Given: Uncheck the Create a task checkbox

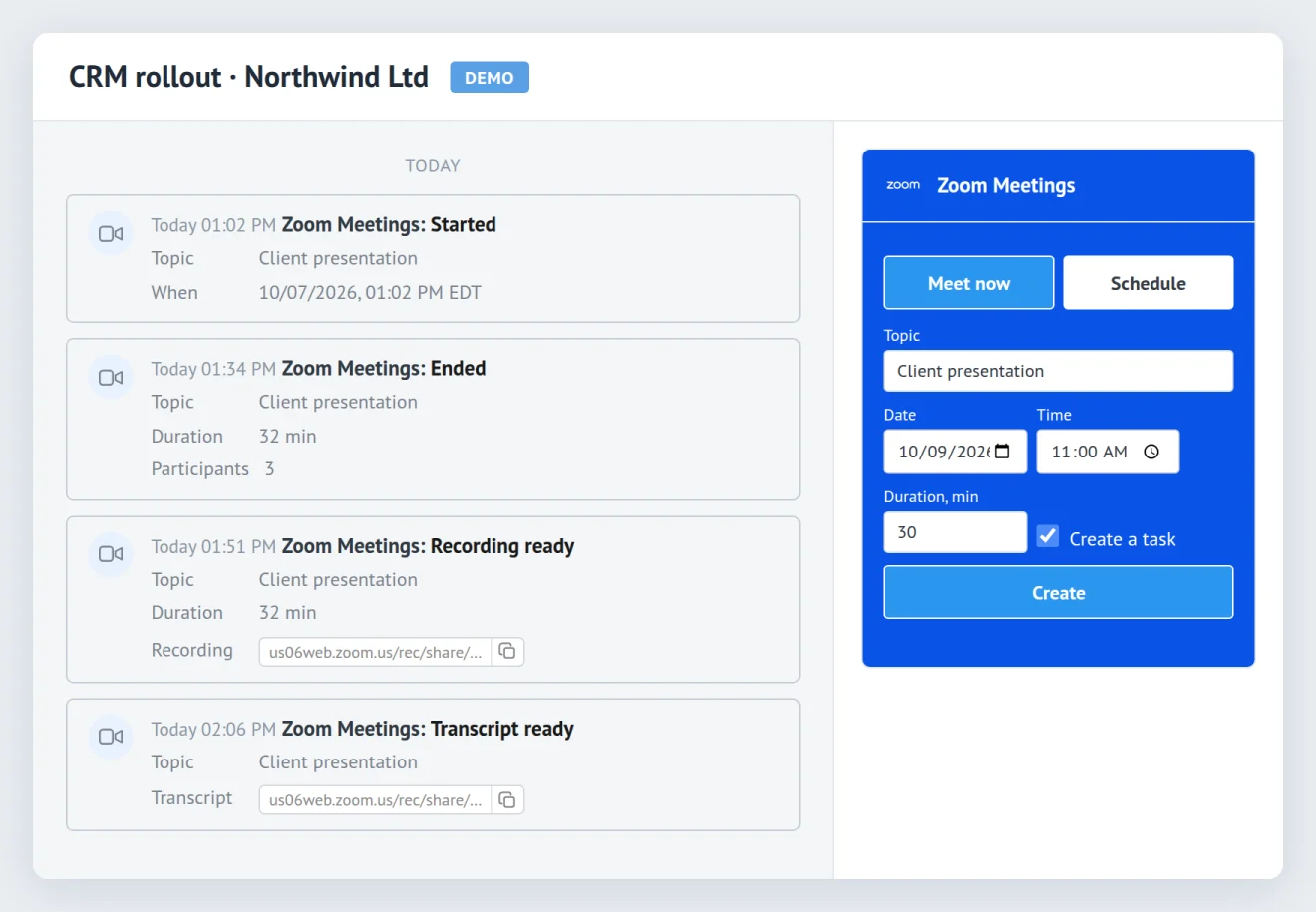Looking at the screenshot, I should pos(1047,536).
